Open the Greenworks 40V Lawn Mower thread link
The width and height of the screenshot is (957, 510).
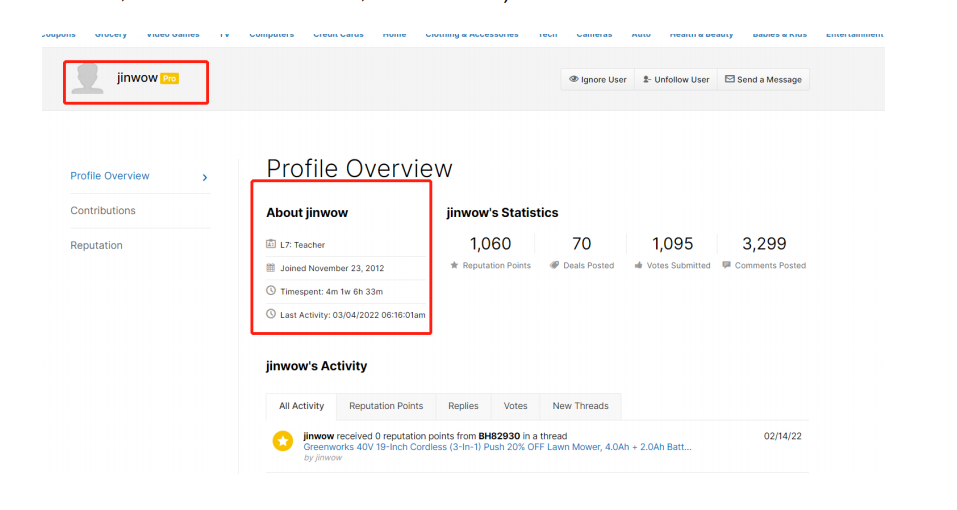coord(497,447)
